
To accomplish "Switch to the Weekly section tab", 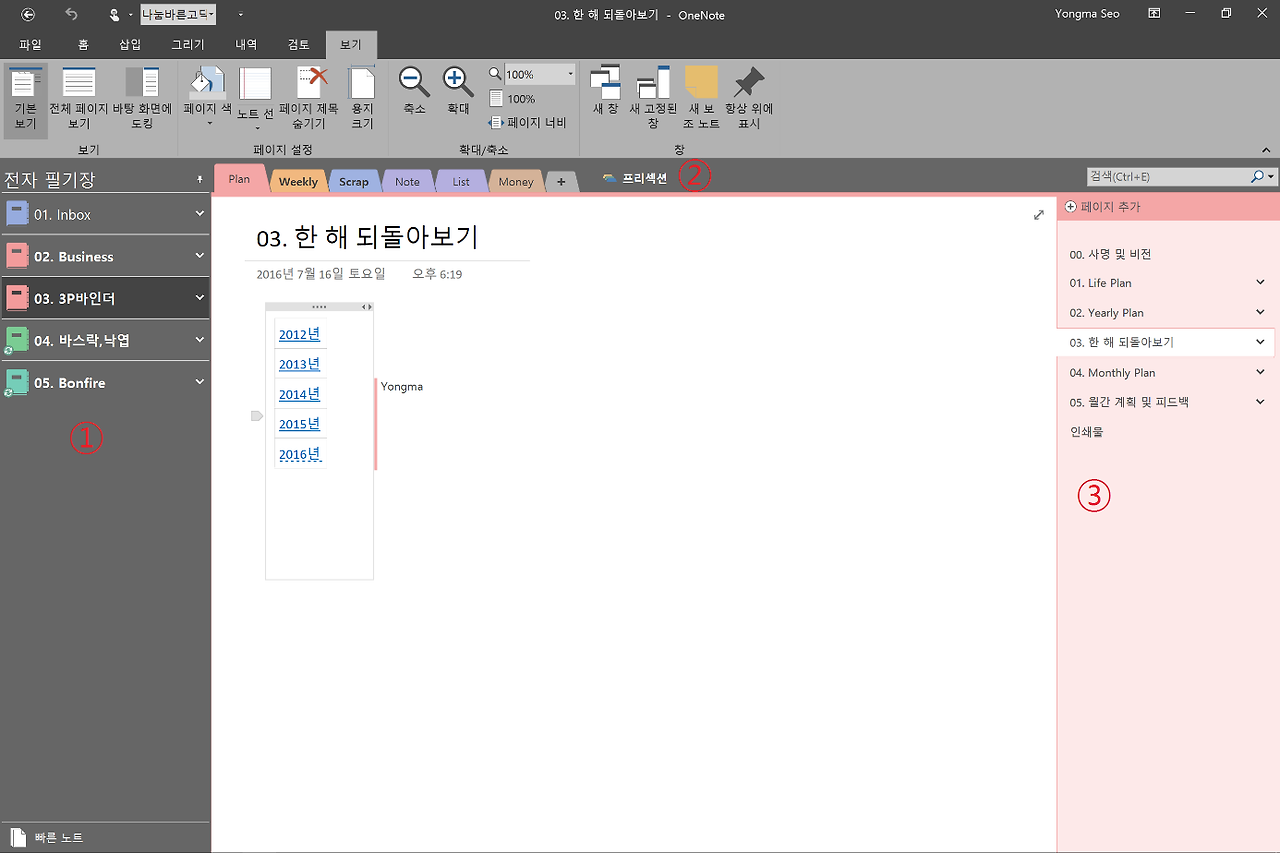I will [298, 181].
